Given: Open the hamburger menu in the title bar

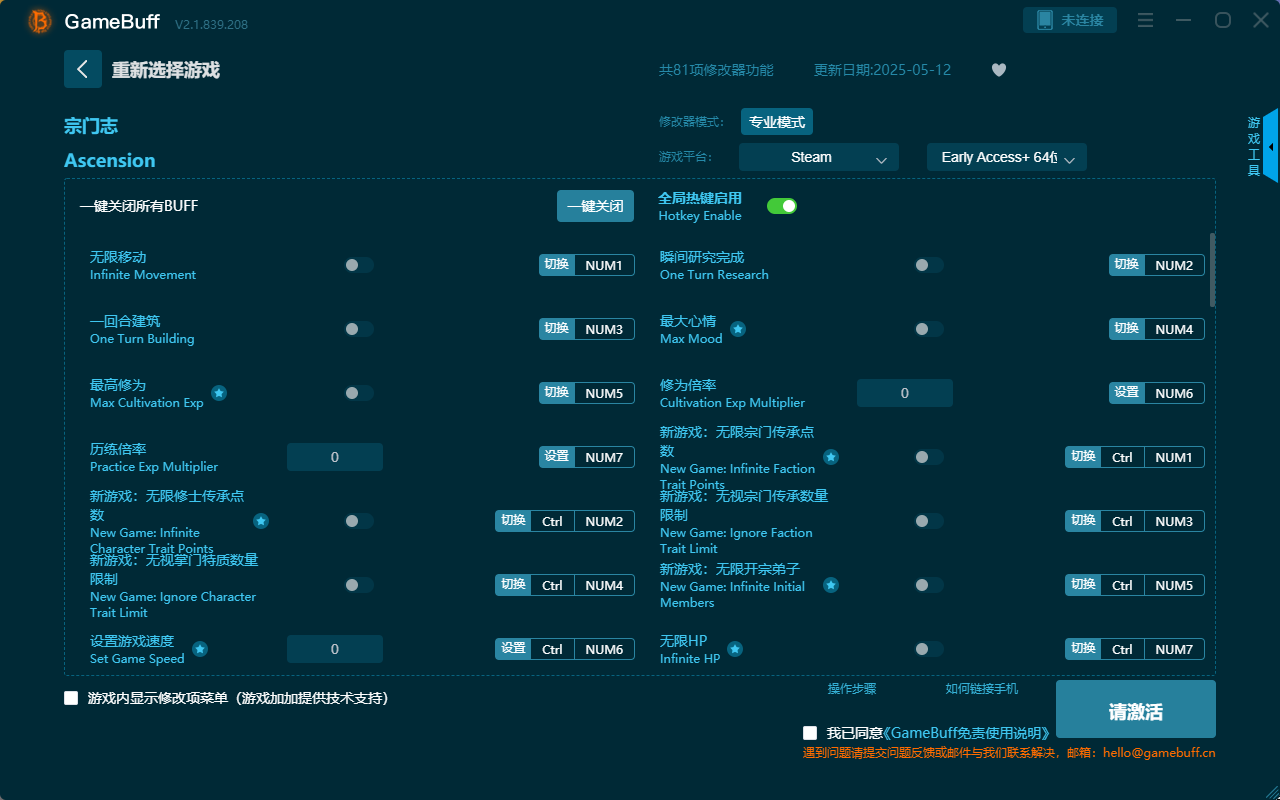Looking at the screenshot, I should pyautogui.click(x=1145, y=20).
